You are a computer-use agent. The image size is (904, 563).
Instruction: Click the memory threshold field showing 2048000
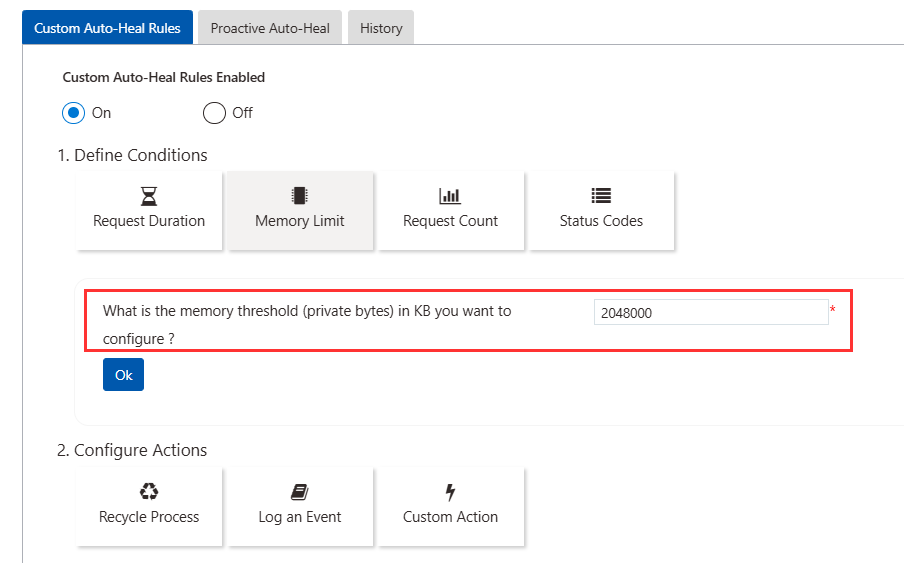711,312
